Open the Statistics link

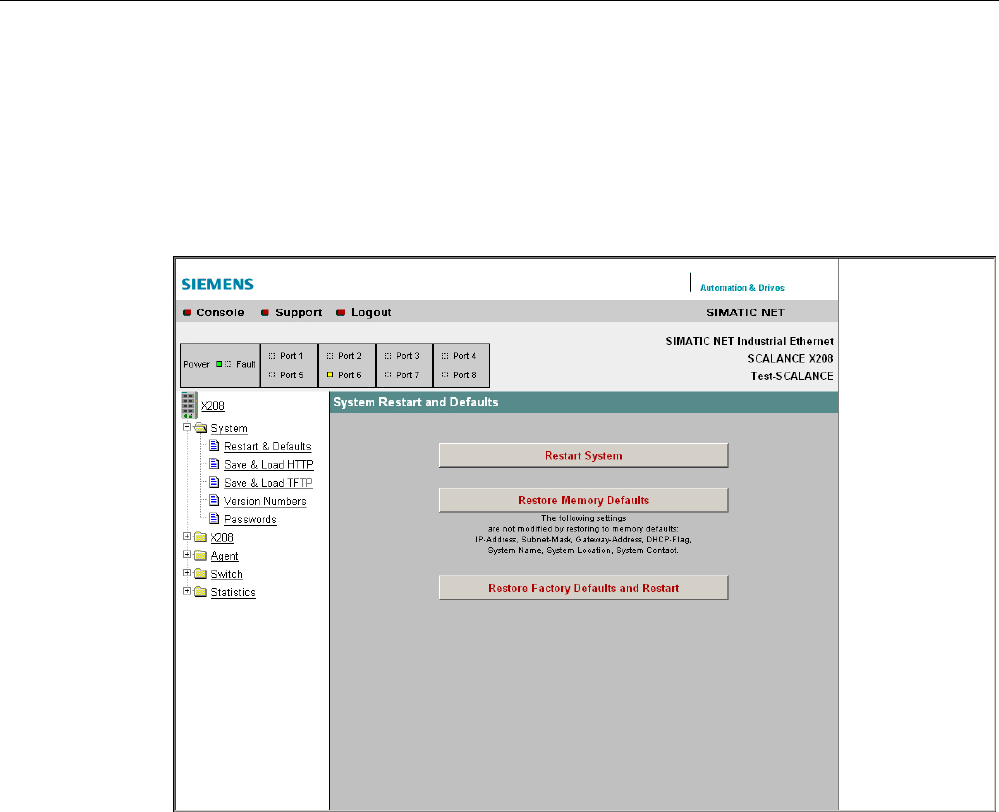point(233,592)
